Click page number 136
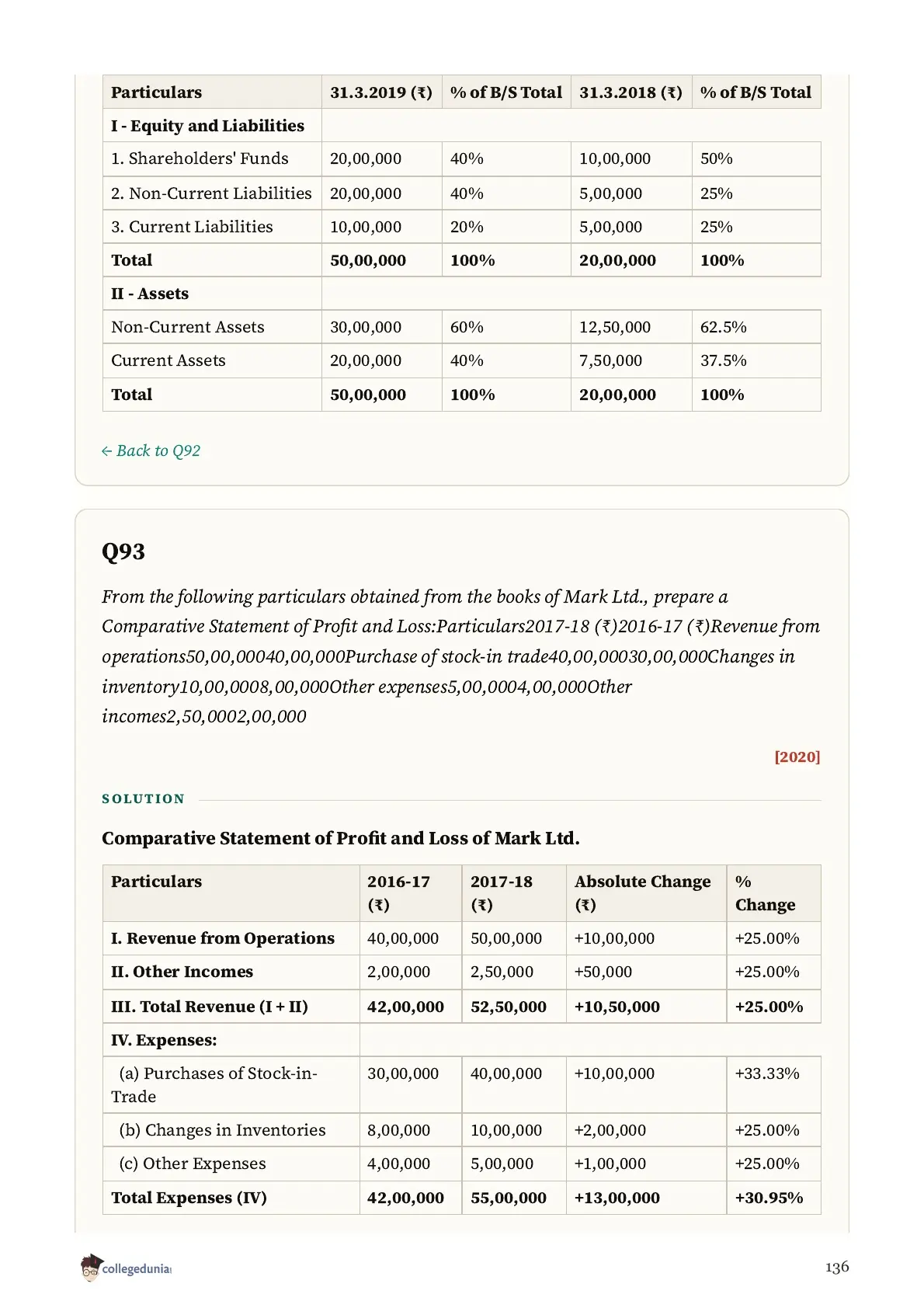 pos(837,1267)
